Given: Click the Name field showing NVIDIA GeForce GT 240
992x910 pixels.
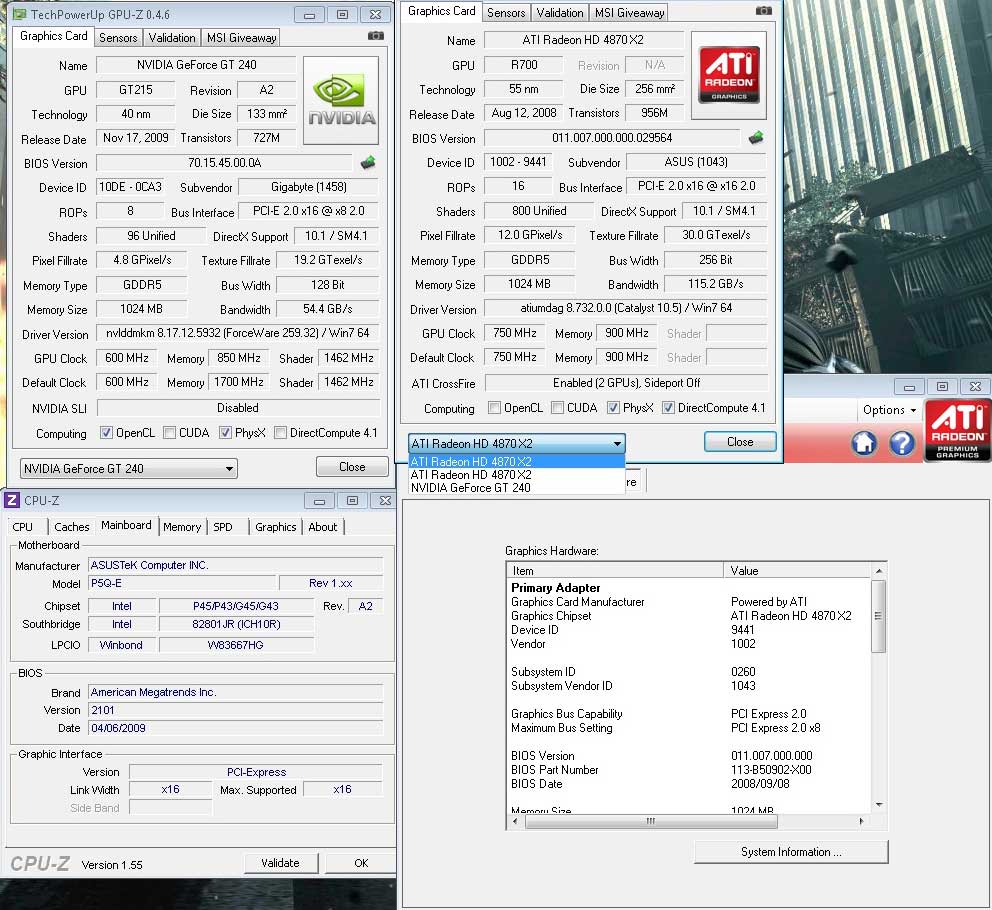Looking at the screenshot, I should pyautogui.click(x=196, y=65).
